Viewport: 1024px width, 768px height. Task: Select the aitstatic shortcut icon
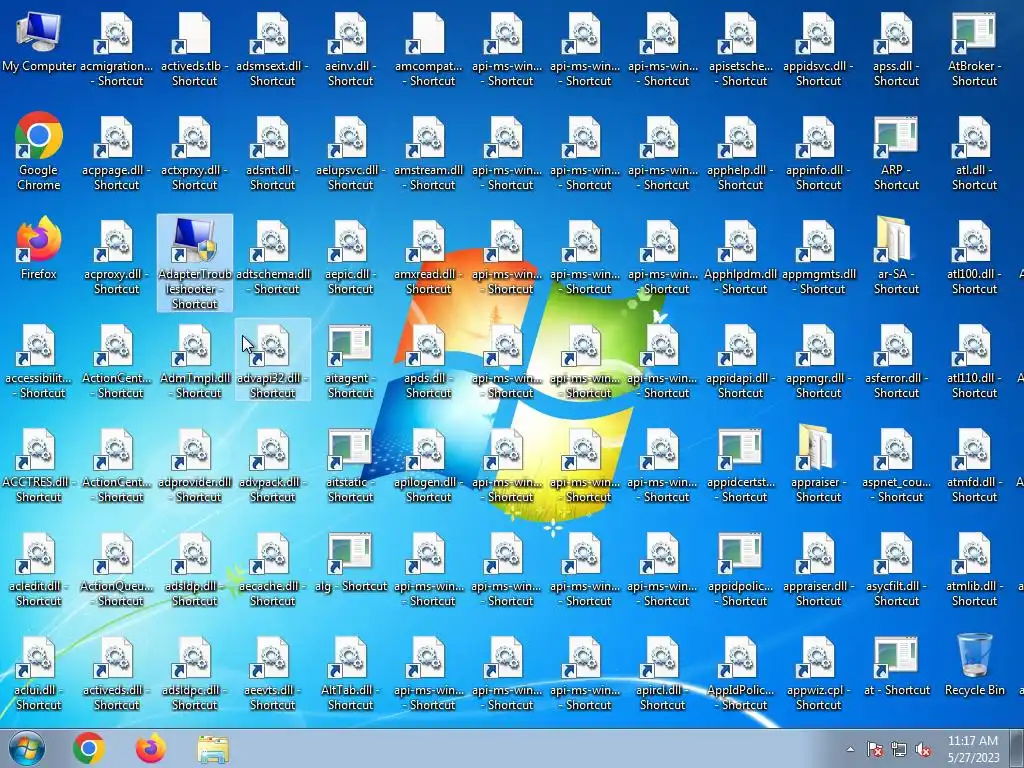pos(350,464)
